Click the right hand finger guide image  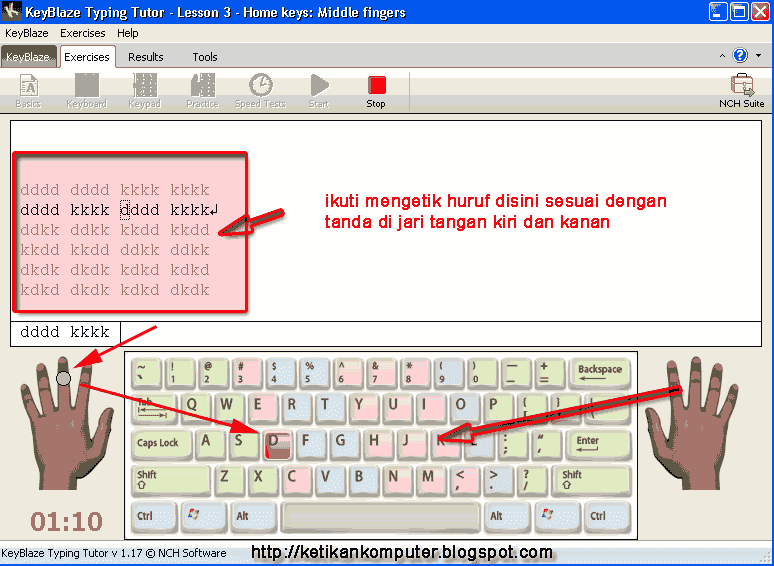[691, 424]
